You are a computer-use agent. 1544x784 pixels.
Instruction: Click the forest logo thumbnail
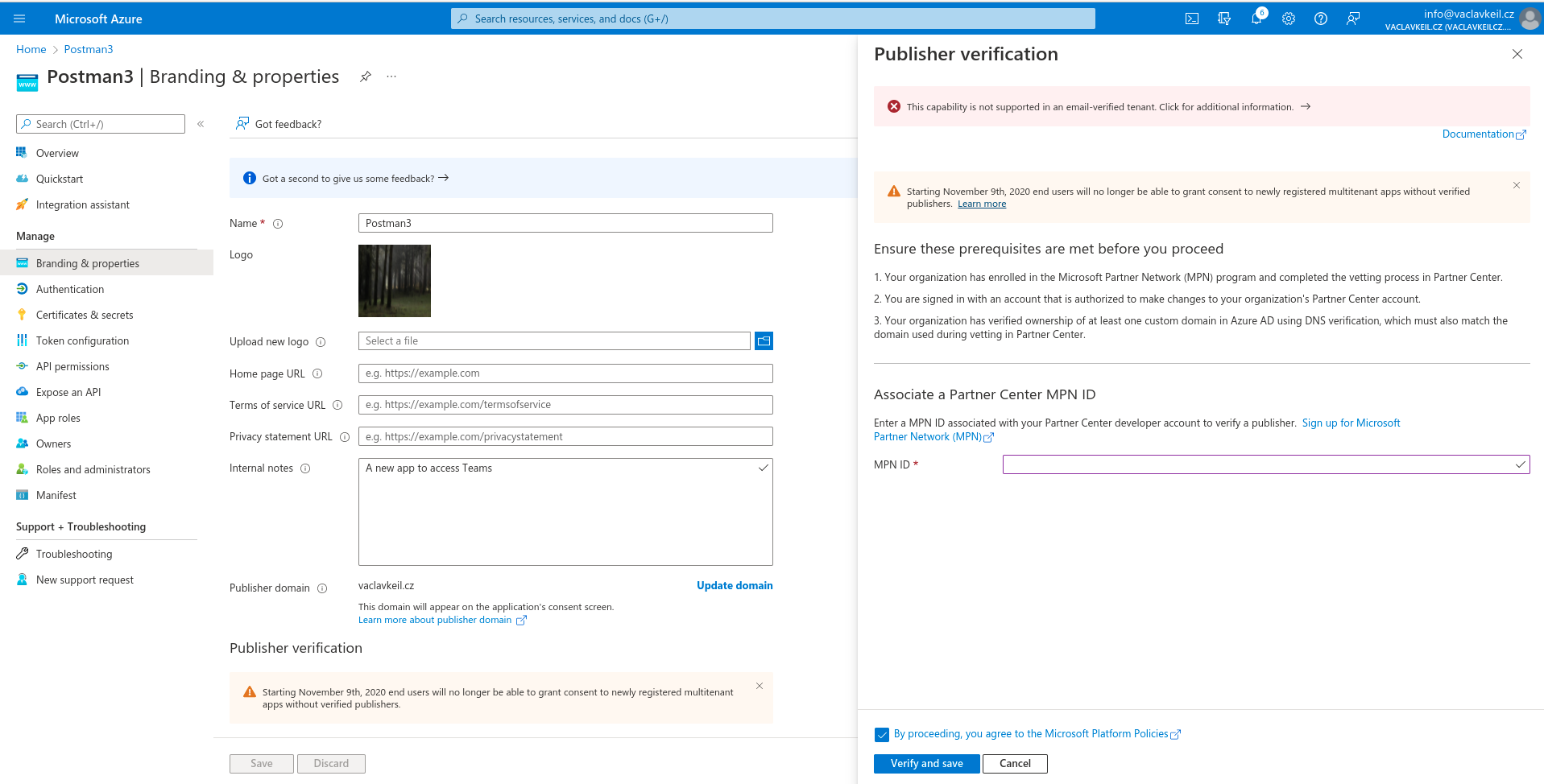[395, 281]
